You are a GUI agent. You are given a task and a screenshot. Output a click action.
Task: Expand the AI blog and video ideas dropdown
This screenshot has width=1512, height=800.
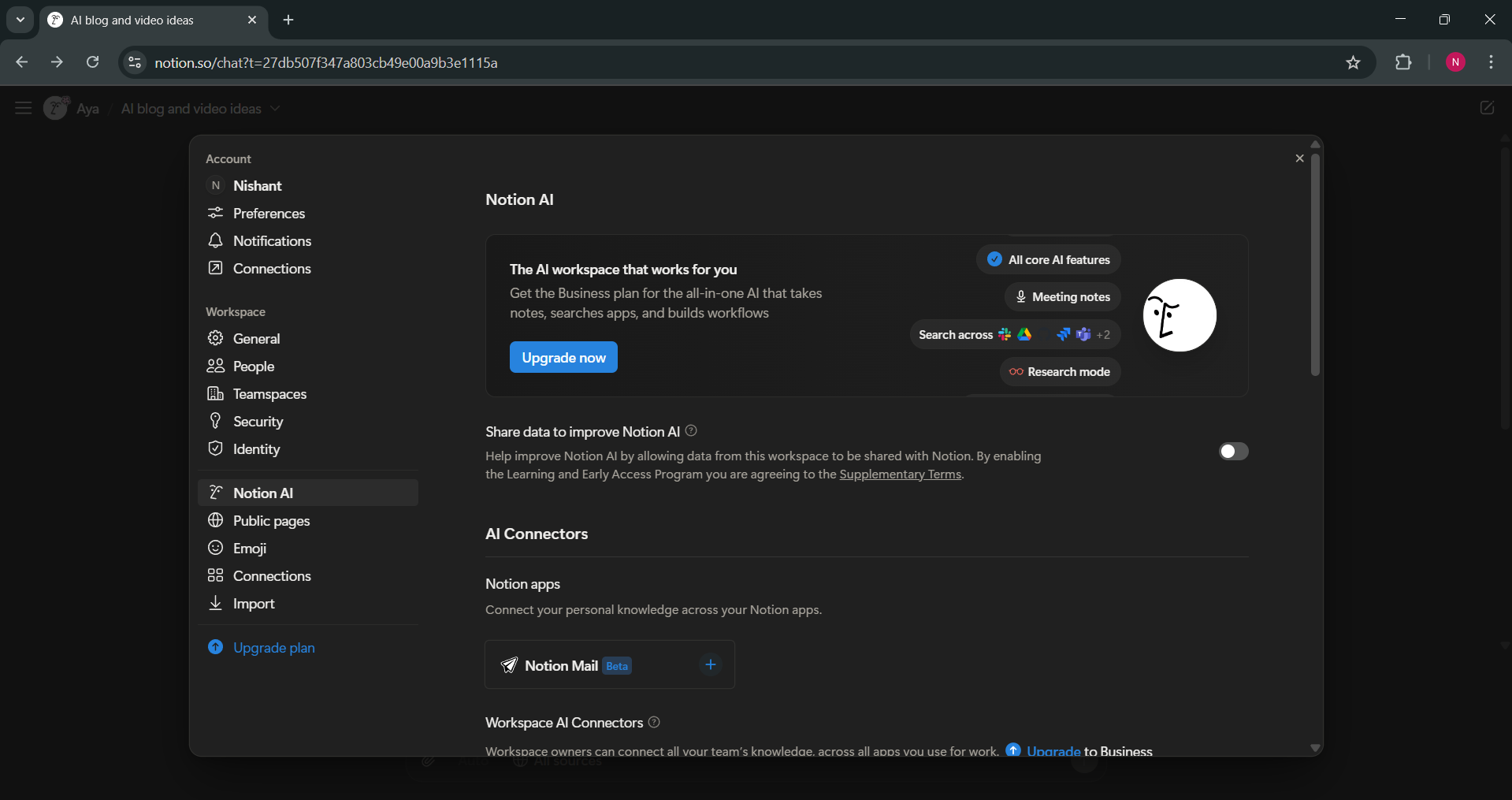tap(275, 109)
